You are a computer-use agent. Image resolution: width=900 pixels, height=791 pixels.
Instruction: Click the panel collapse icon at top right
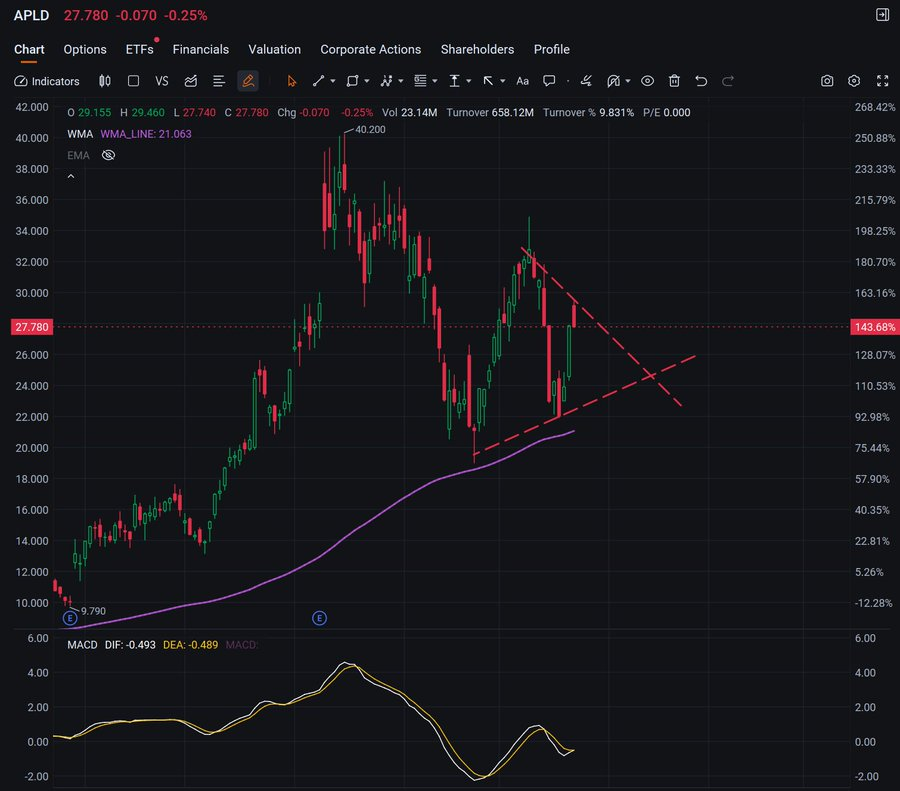tap(882, 15)
